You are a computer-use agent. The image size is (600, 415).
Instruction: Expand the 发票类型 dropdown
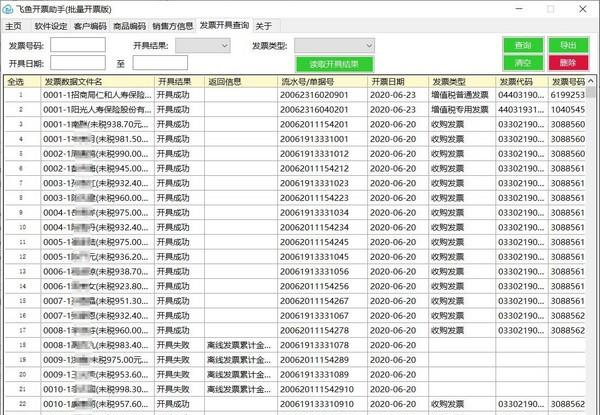(x=334, y=45)
